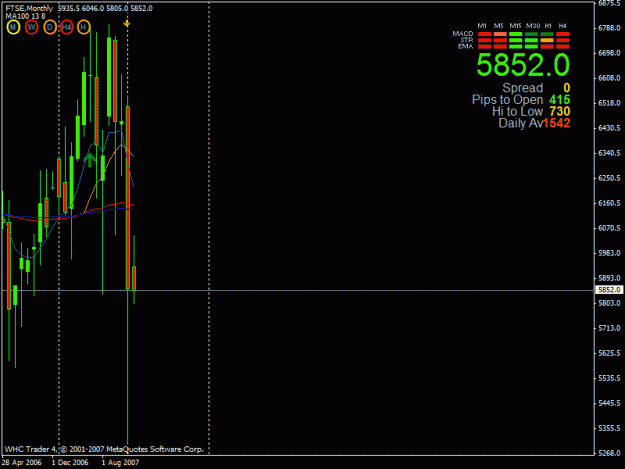Click the Spread label
The image size is (625, 469).
(523, 88)
